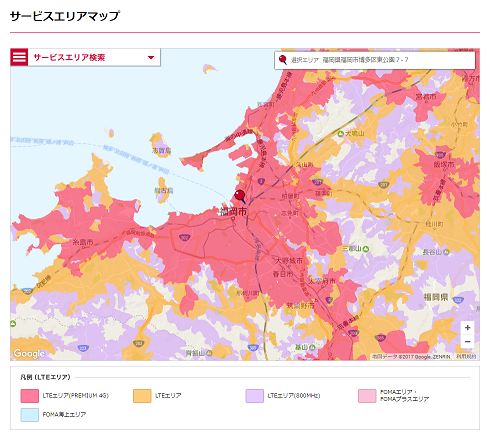Click the pink FOMAエリア legend swatch
Image resolution: width=490 pixels, height=438 pixels.
(x=367, y=396)
